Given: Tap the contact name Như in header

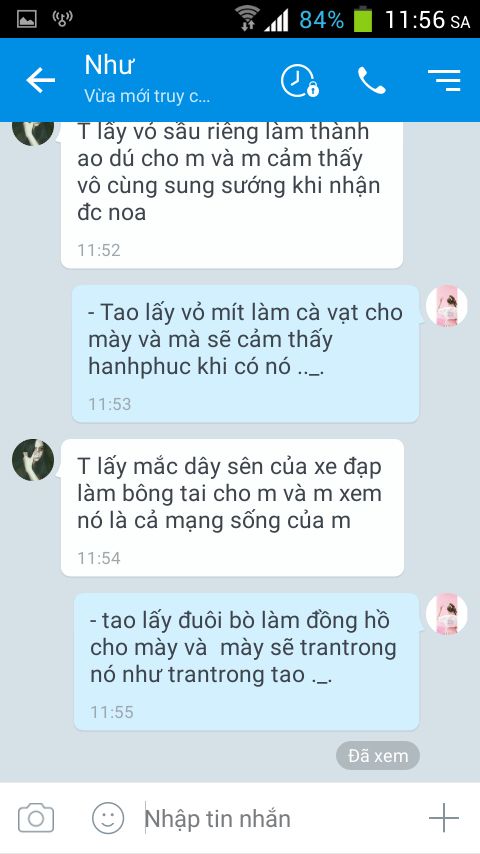Looking at the screenshot, I should [x=110, y=65].
